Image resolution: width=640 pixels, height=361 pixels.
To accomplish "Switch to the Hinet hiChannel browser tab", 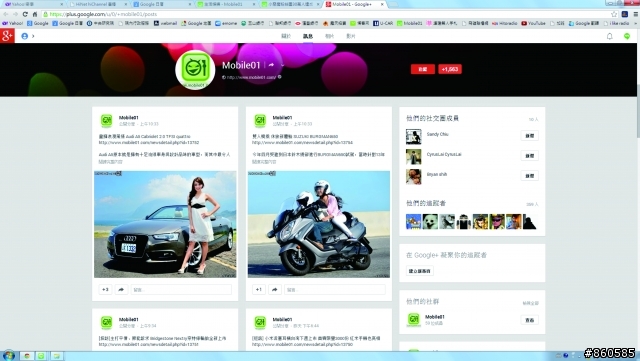I will [97, 4].
